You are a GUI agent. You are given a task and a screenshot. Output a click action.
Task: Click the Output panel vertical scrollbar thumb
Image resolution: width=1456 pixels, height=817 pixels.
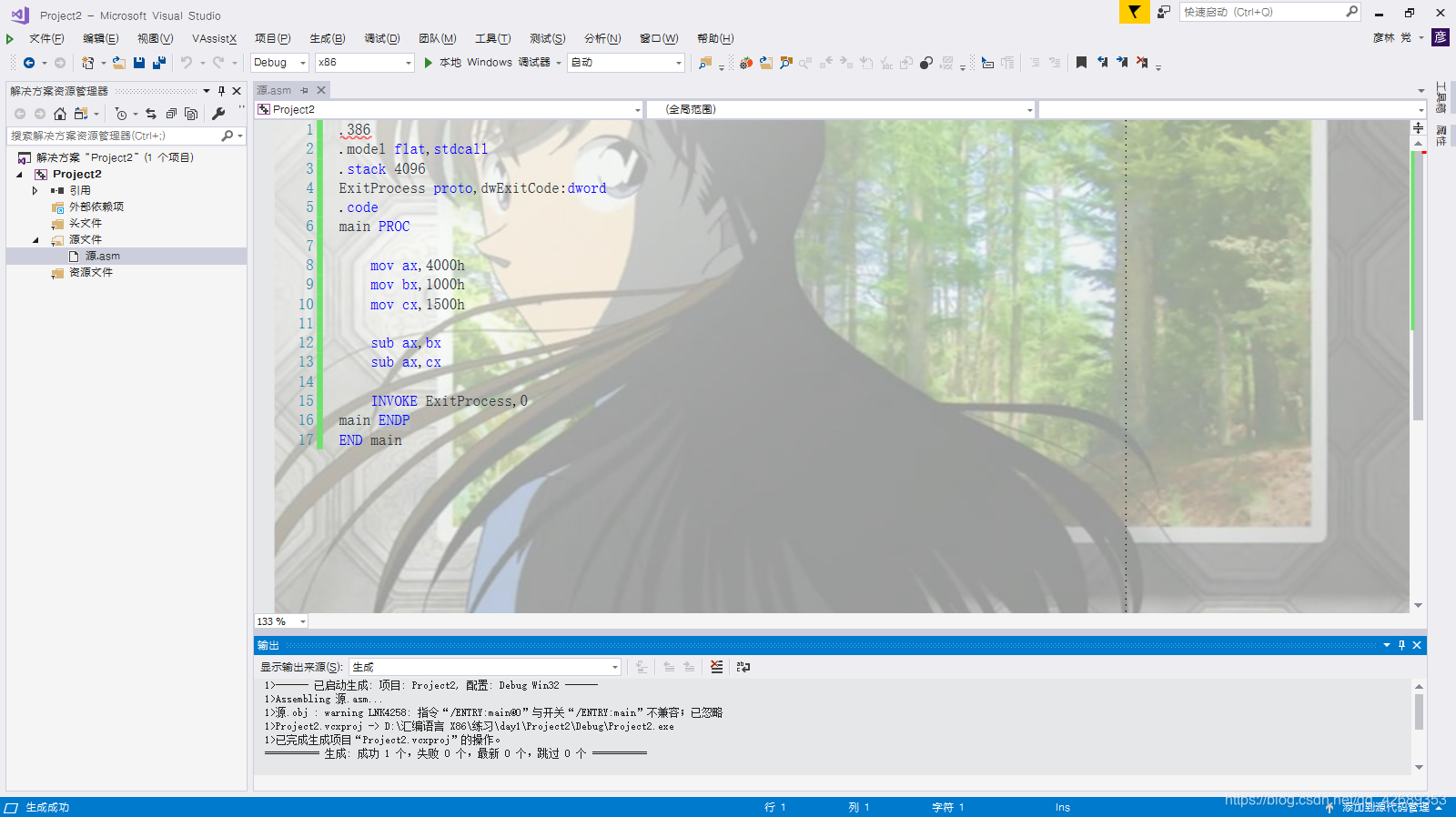(1419, 711)
